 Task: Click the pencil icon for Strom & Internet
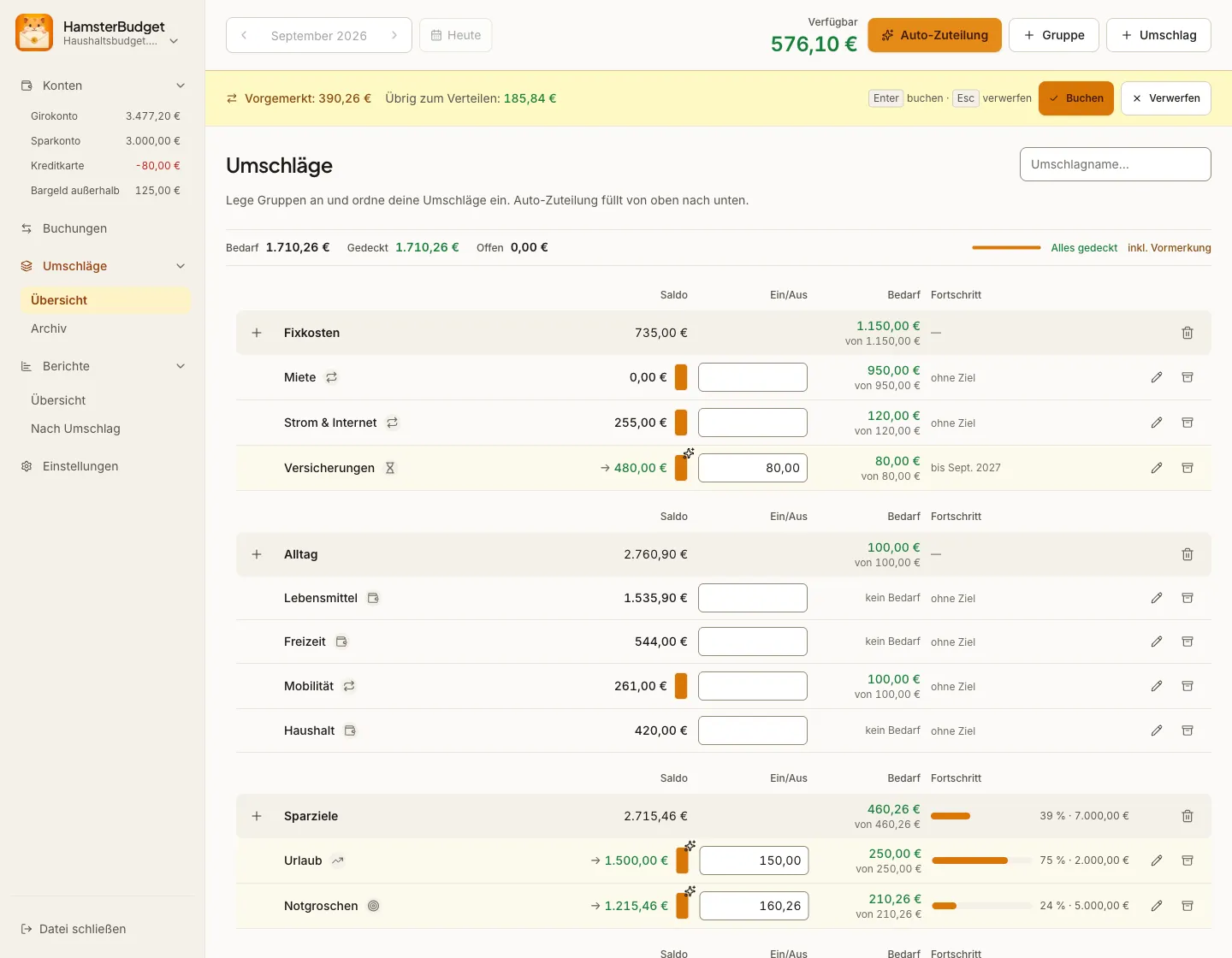tap(1157, 423)
